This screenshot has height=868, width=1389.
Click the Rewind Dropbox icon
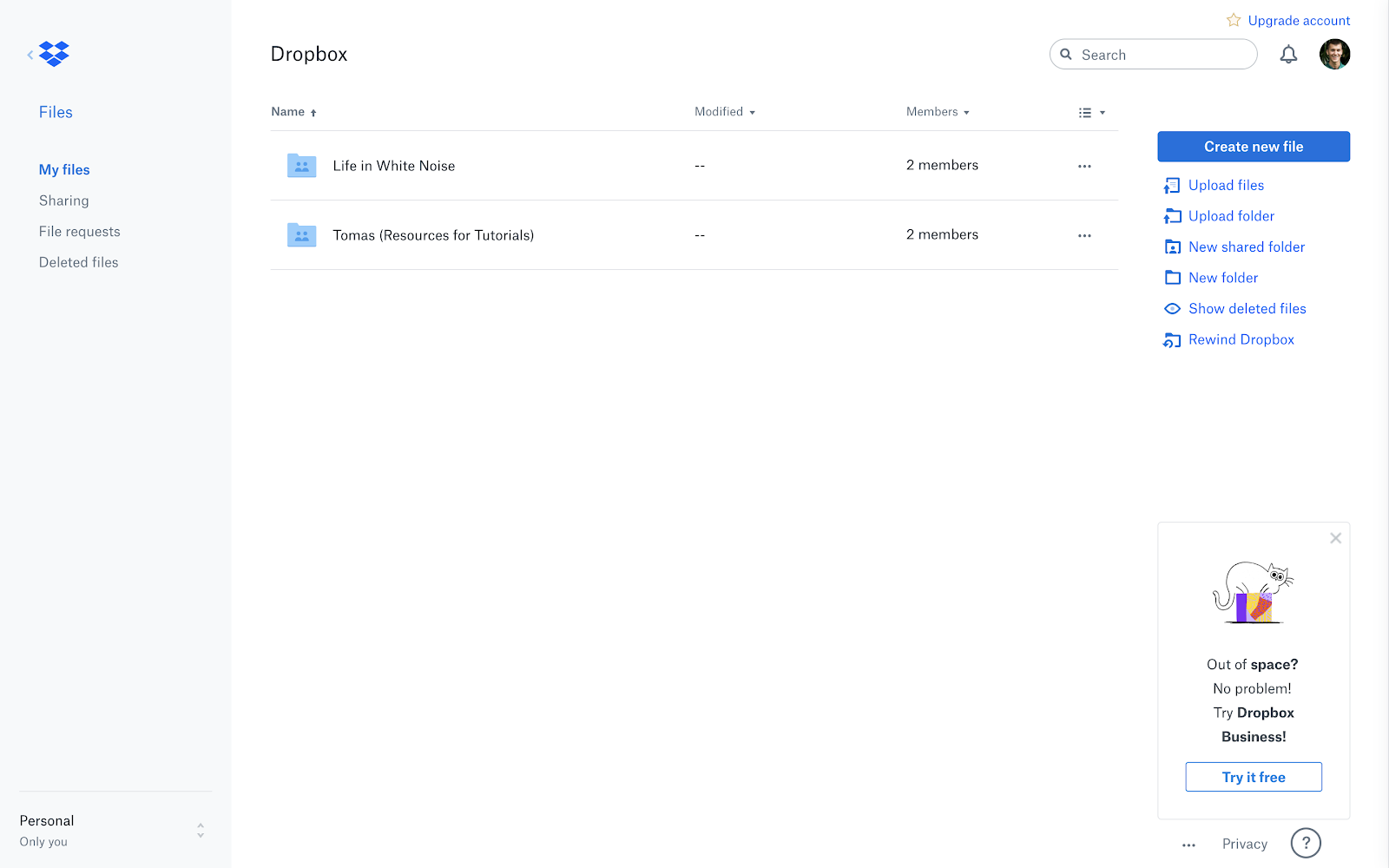pos(1172,339)
